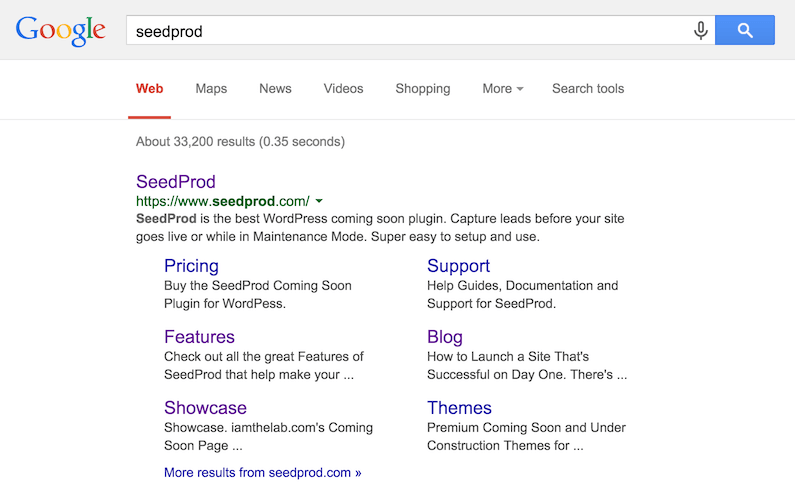Visit the Blog sitelink
This screenshot has height=492, width=795.
(x=445, y=337)
